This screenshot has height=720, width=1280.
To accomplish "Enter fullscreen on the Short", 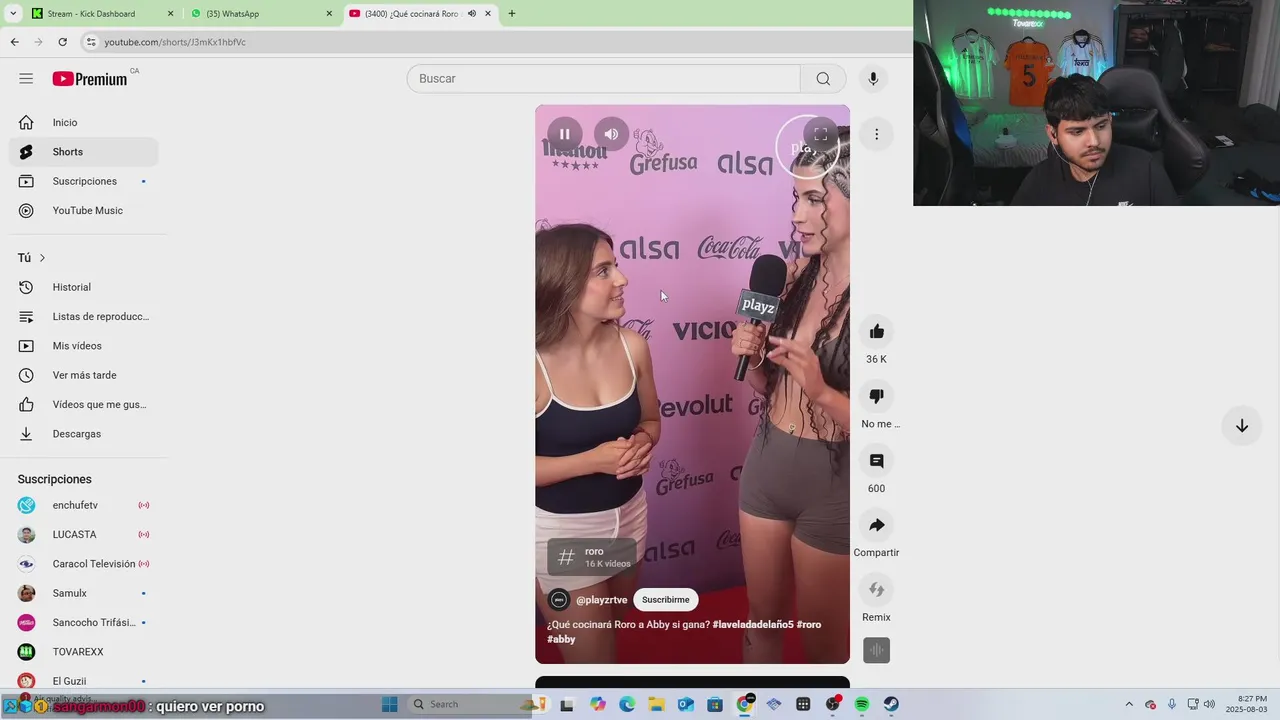I will (x=820, y=134).
